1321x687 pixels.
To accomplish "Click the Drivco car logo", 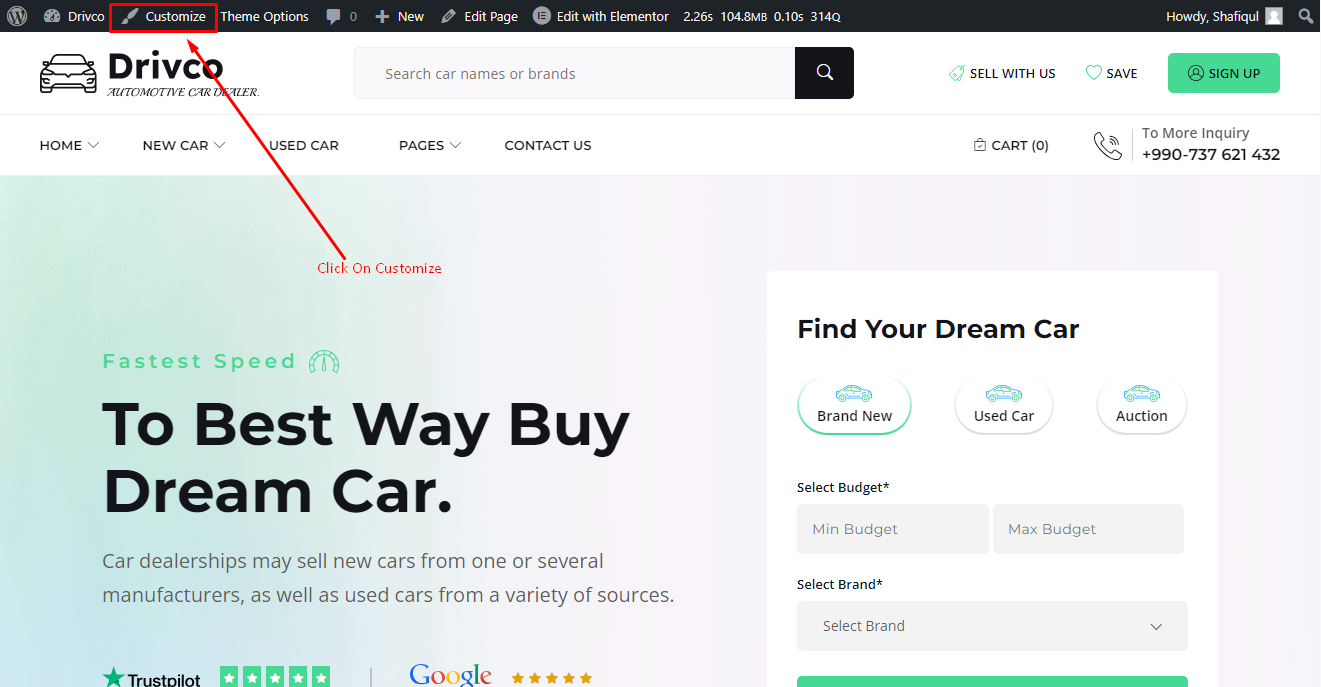I will pyautogui.click(x=149, y=74).
